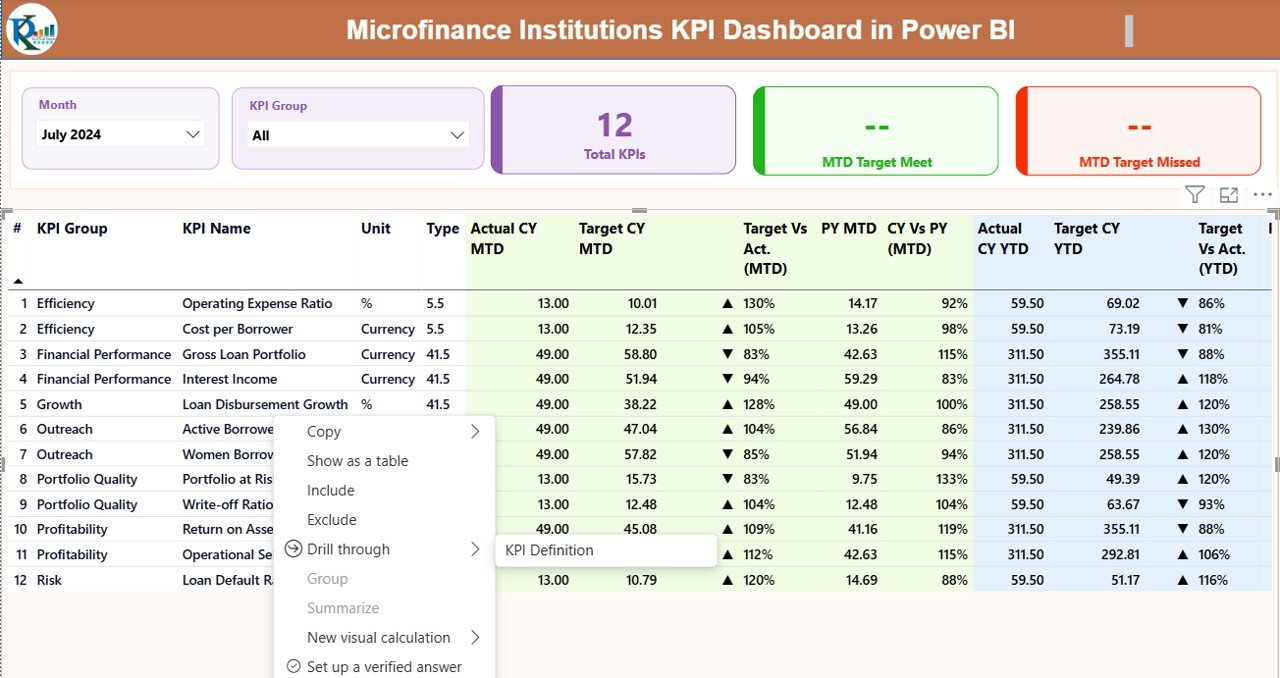Image resolution: width=1280 pixels, height=678 pixels.
Task: Expand the New visual calculation submenu
Action: (477, 637)
